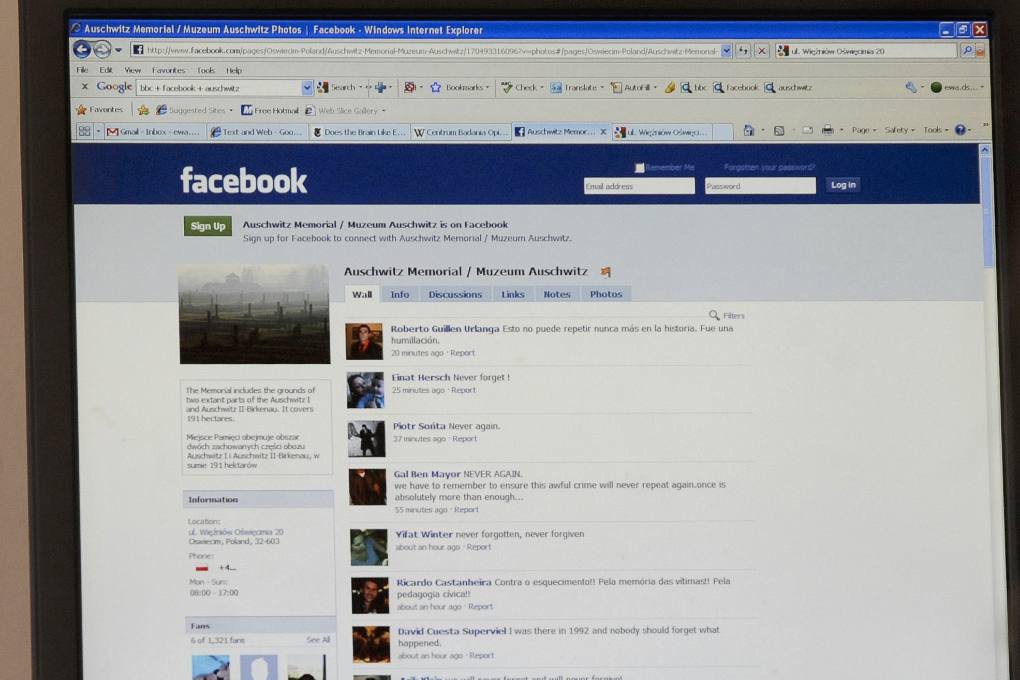
Task: Click the Password input field
Action: coord(760,186)
